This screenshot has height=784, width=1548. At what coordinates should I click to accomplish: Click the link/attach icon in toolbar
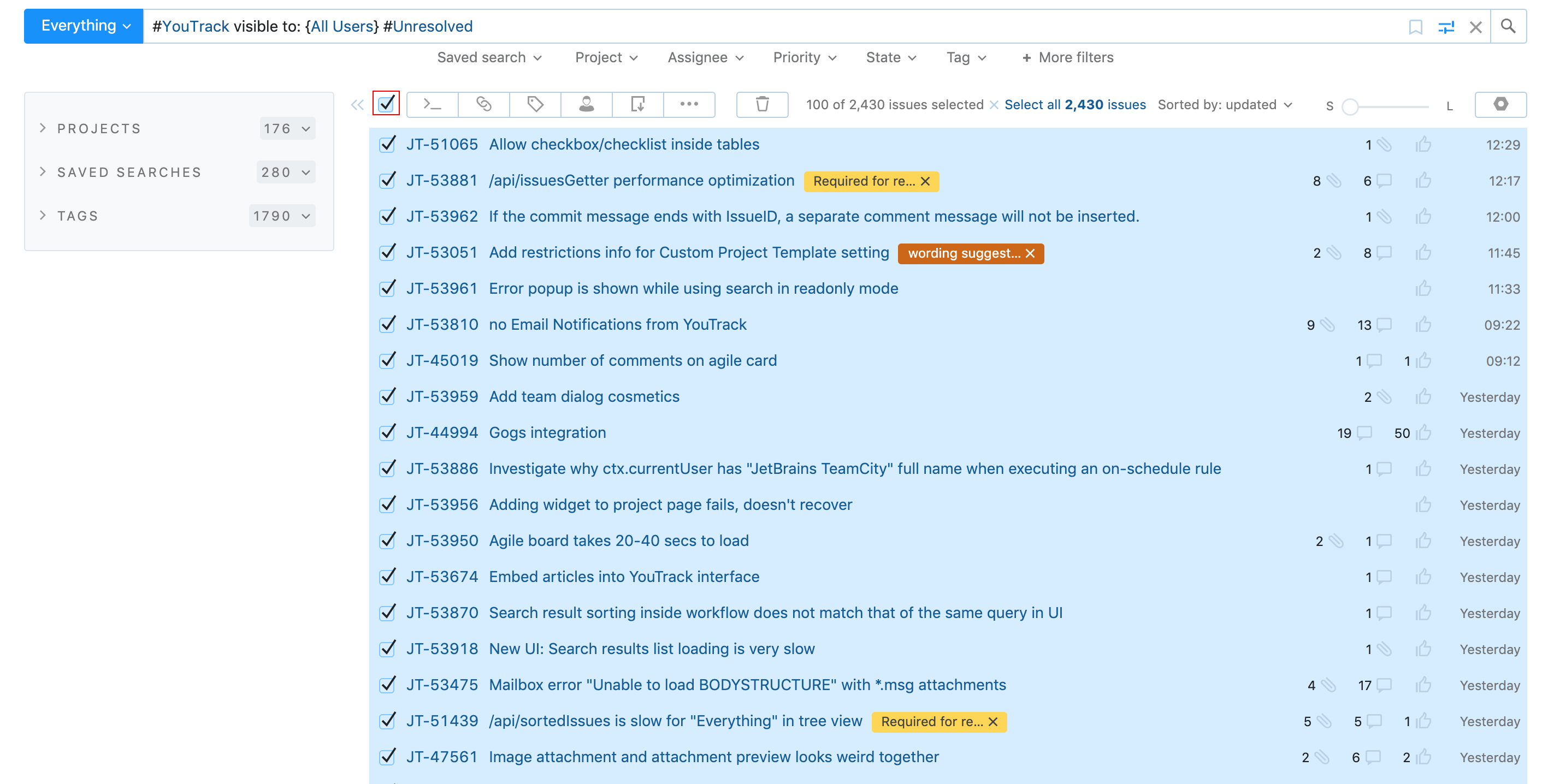483,104
